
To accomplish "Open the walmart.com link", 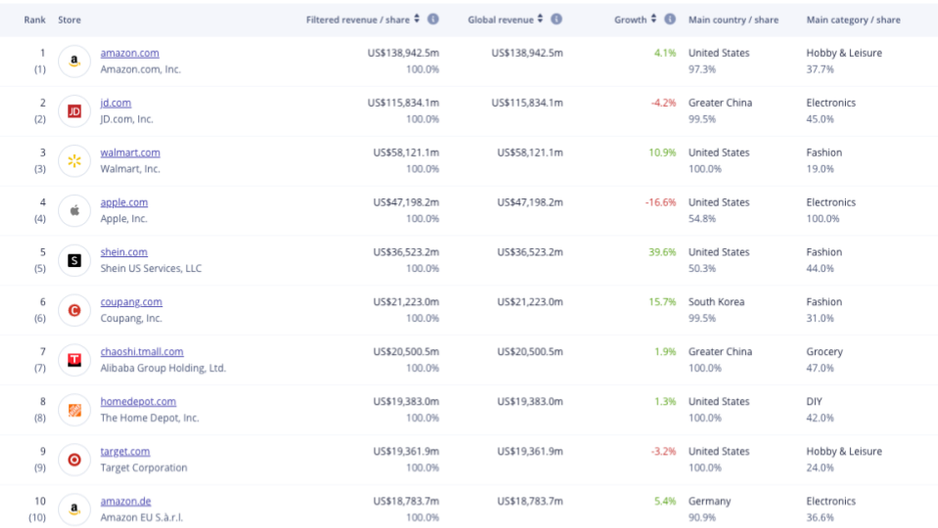I will 130,152.
